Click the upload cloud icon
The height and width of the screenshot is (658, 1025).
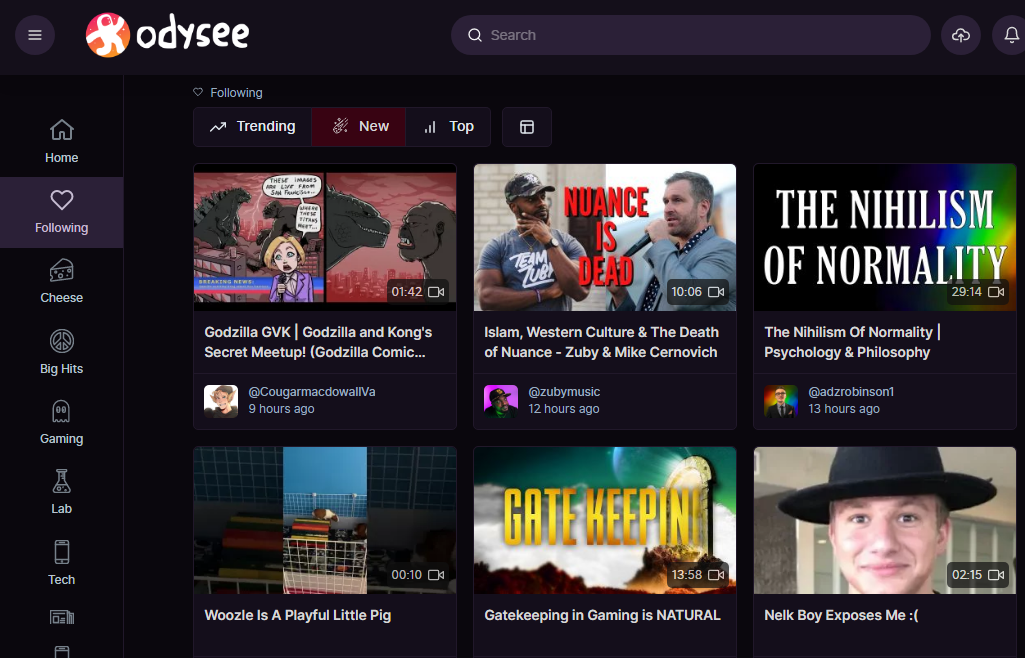tap(960, 35)
